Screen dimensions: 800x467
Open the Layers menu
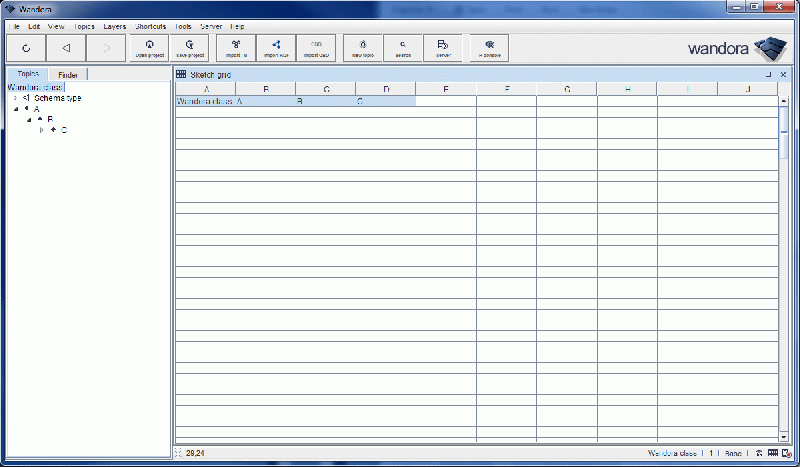tap(114, 25)
